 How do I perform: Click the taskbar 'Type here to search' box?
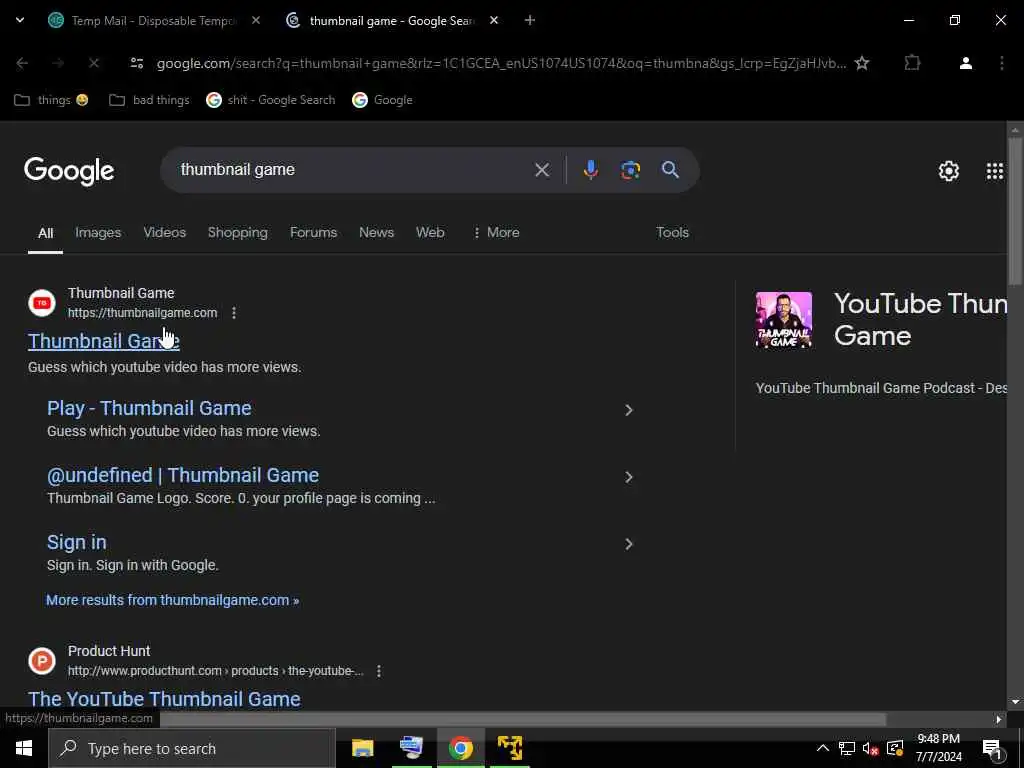pos(191,748)
